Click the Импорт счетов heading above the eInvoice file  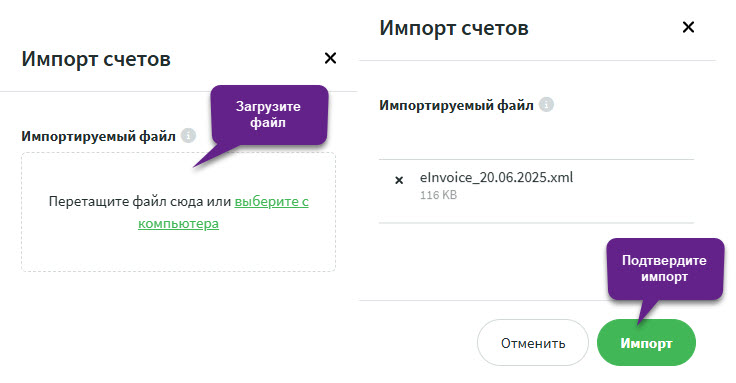click(x=454, y=28)
